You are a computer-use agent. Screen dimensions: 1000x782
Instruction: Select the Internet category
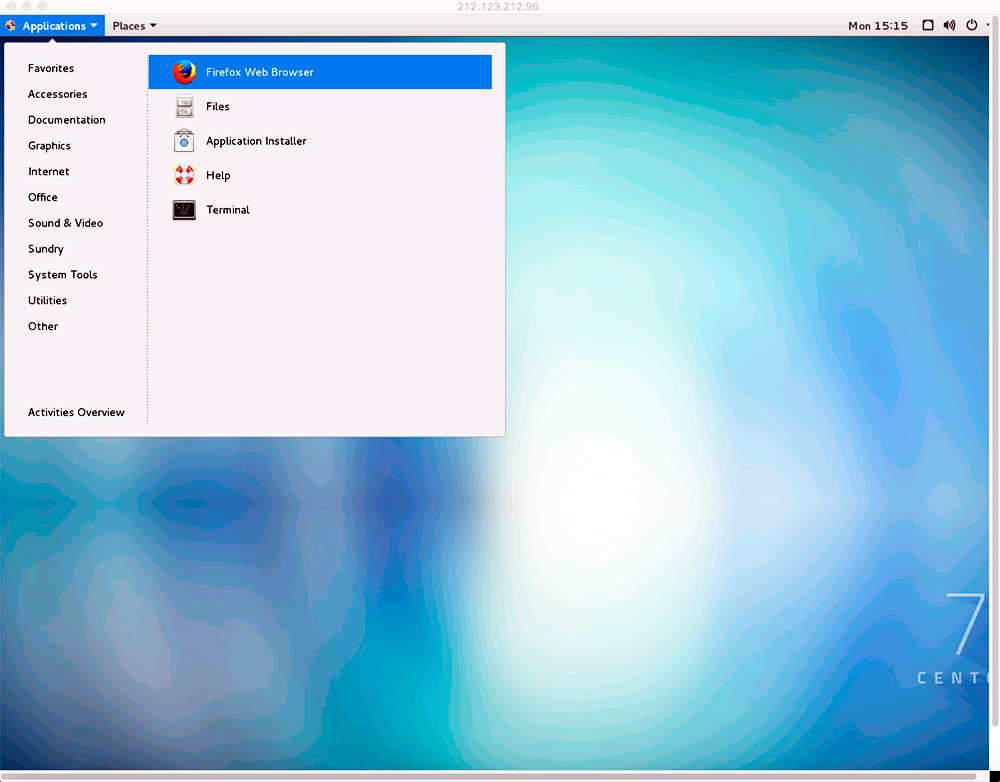(48, 172)
